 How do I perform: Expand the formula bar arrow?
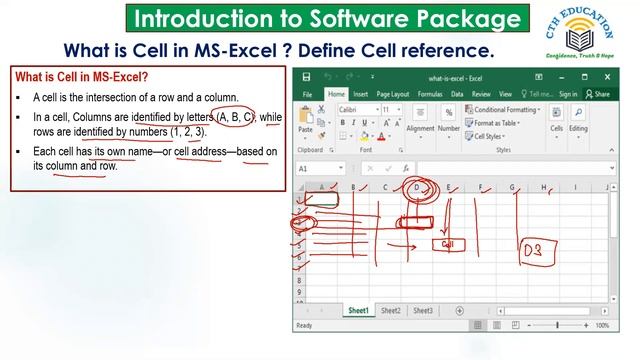point(611,168)
